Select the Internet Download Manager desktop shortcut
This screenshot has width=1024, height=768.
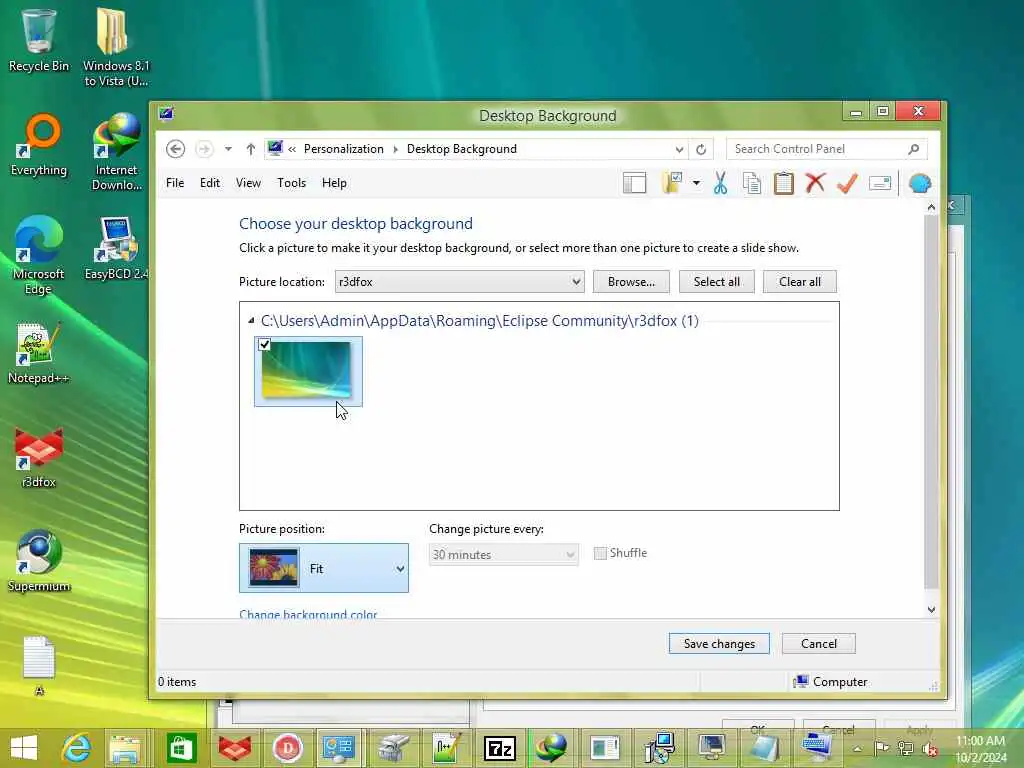point(116,152)
